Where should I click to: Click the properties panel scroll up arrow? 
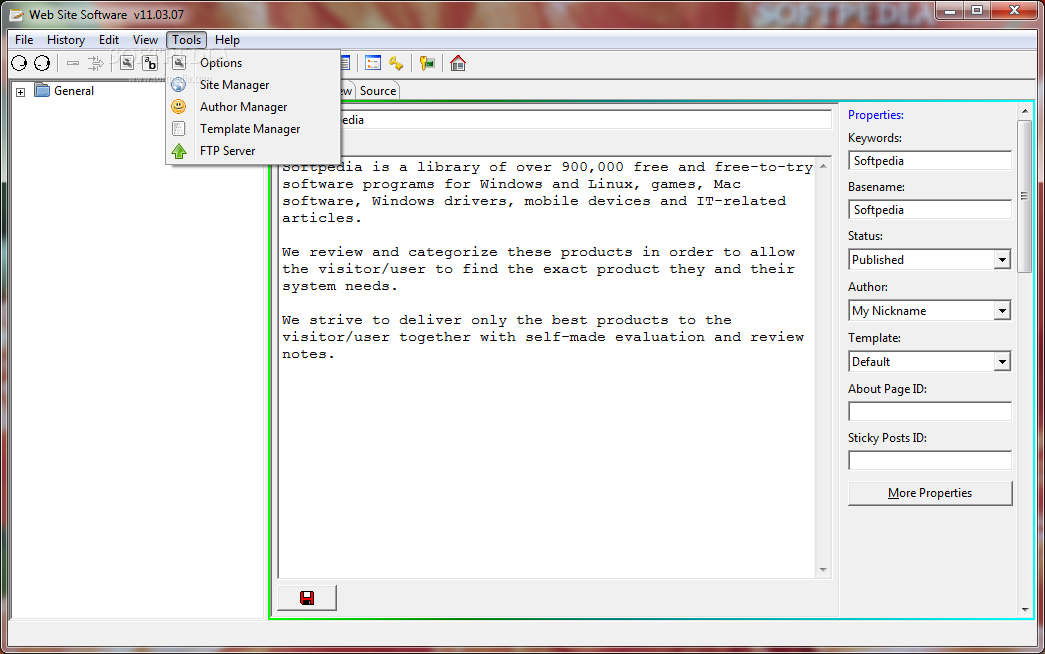click(1025, 111)
